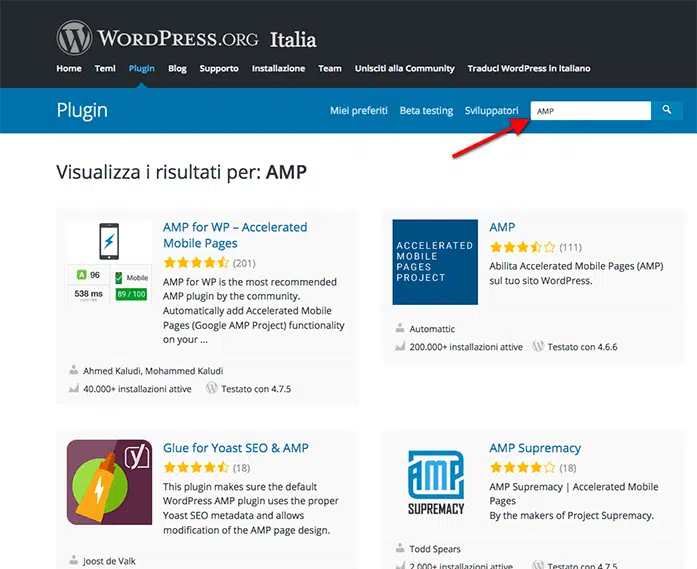Click star rating of AMP Supremacy
This screenshot has height=569, width=697.
(522, 467)
